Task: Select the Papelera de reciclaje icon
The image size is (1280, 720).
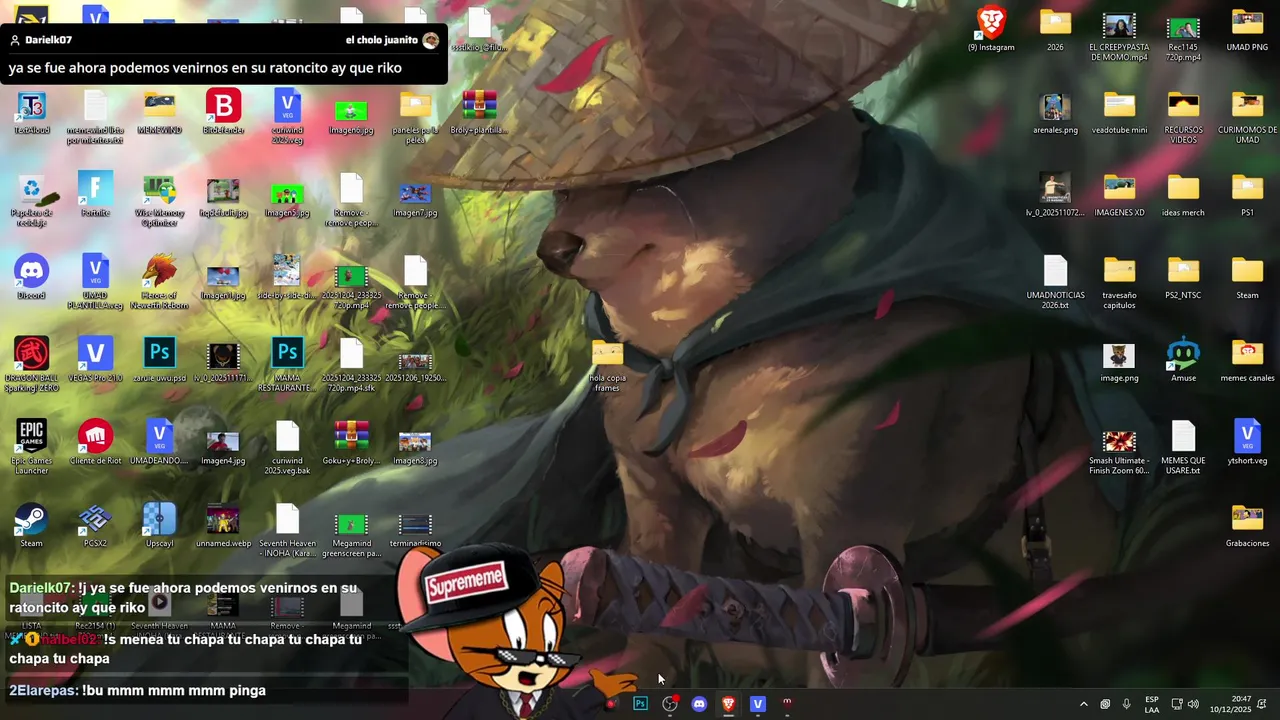Action: (31, 200)
